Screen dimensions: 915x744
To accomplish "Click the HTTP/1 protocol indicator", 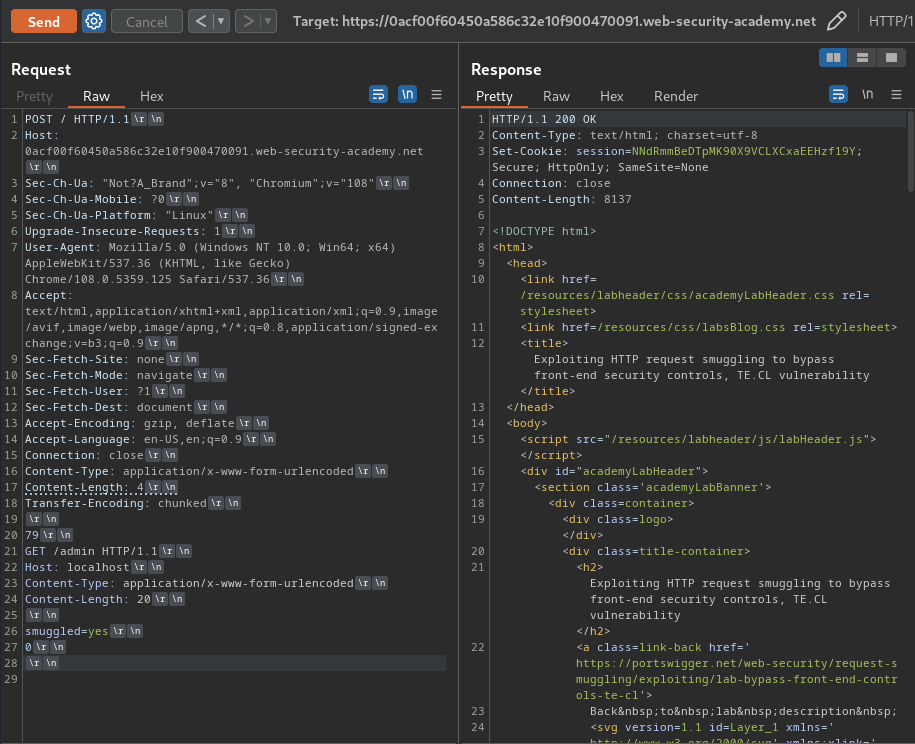I will coord(890,22).
